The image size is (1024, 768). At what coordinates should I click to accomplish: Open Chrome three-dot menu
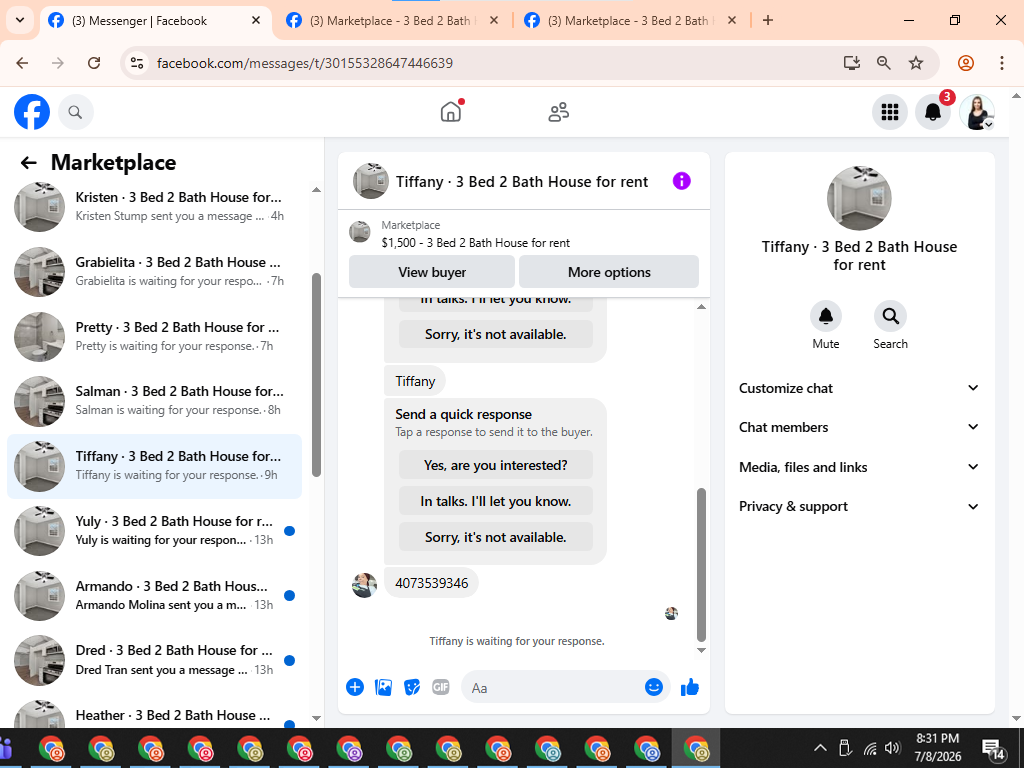pos(1001,63)
